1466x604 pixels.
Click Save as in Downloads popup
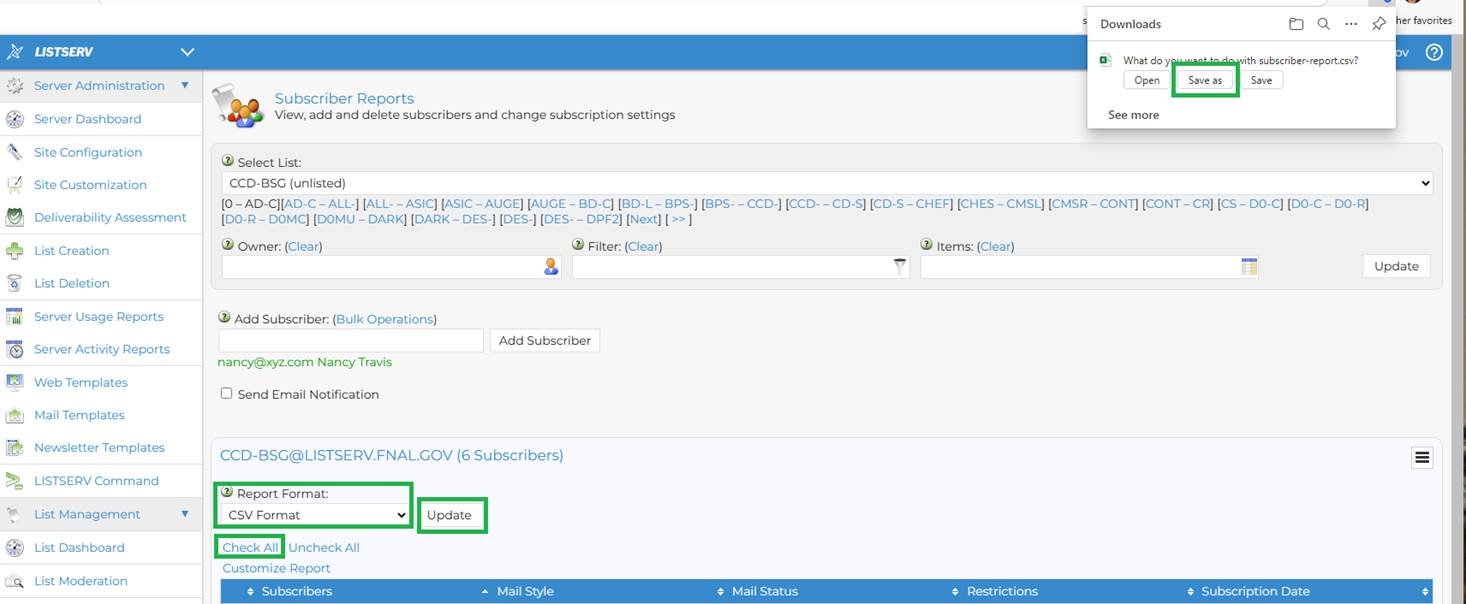click(1205, 80)
